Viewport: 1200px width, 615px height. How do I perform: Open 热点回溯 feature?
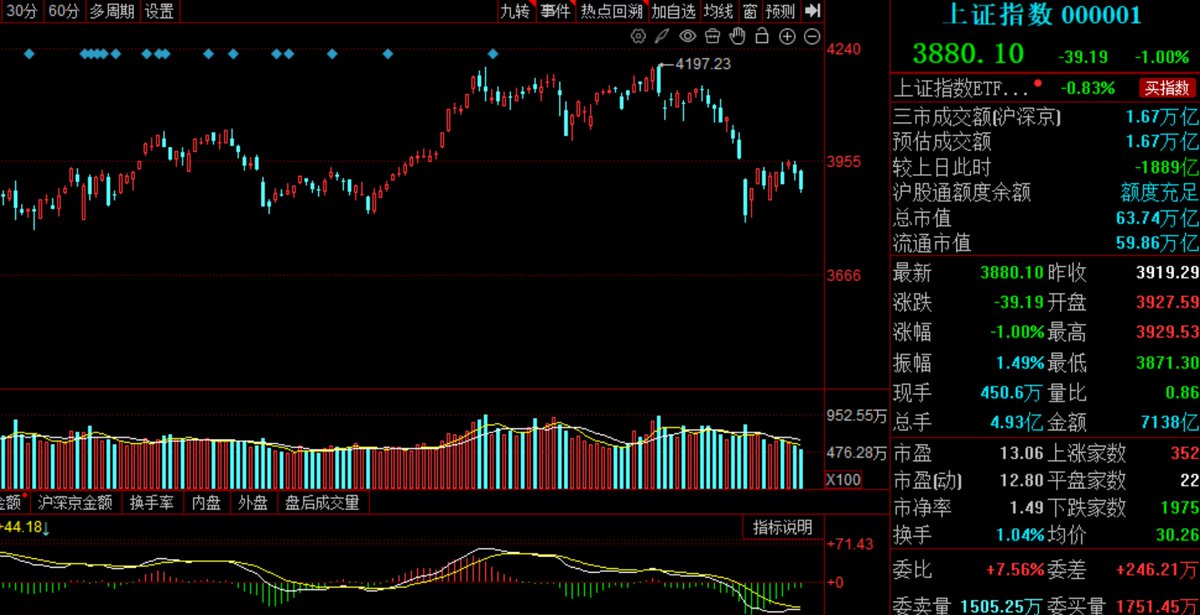611,11
